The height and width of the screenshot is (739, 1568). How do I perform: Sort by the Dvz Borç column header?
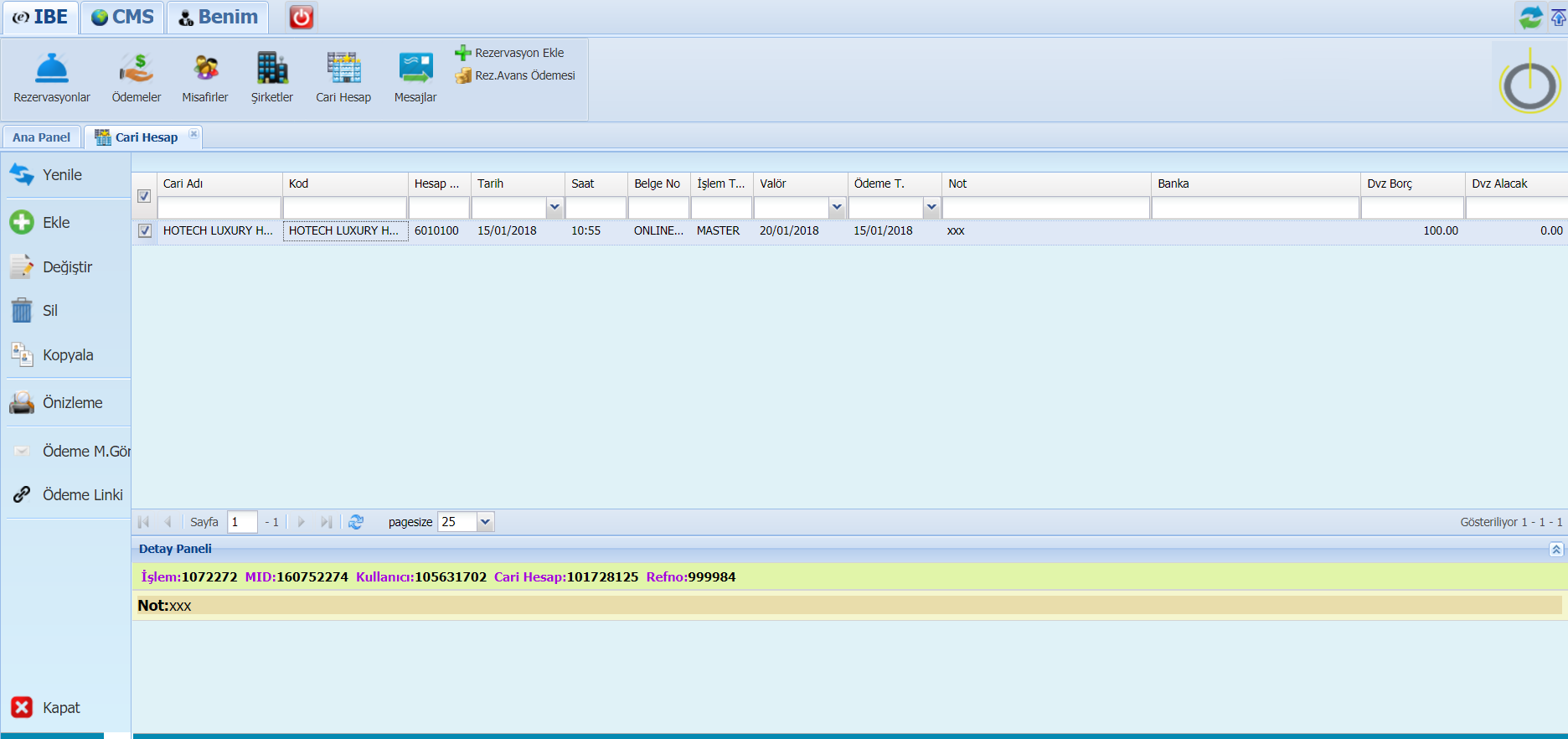point(1413,183)
